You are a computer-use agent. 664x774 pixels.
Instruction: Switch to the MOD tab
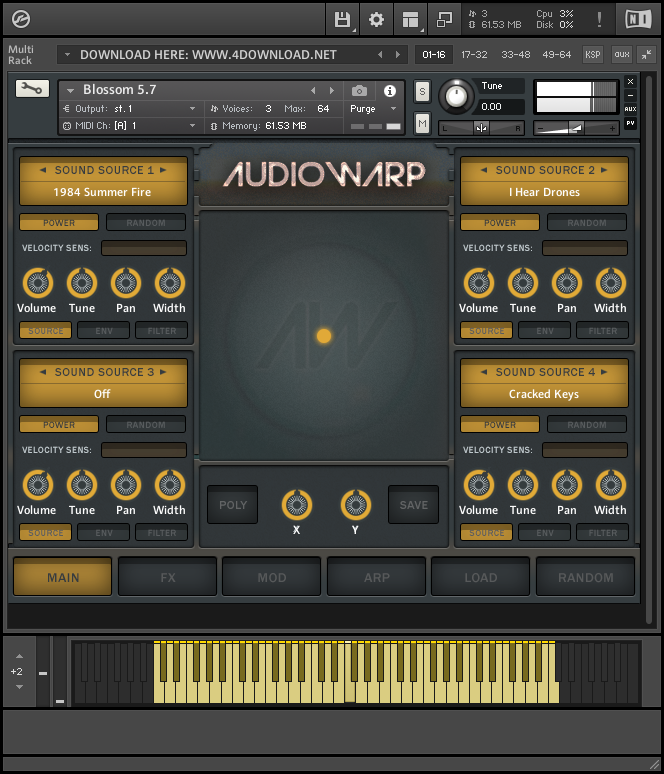(272, 577)
